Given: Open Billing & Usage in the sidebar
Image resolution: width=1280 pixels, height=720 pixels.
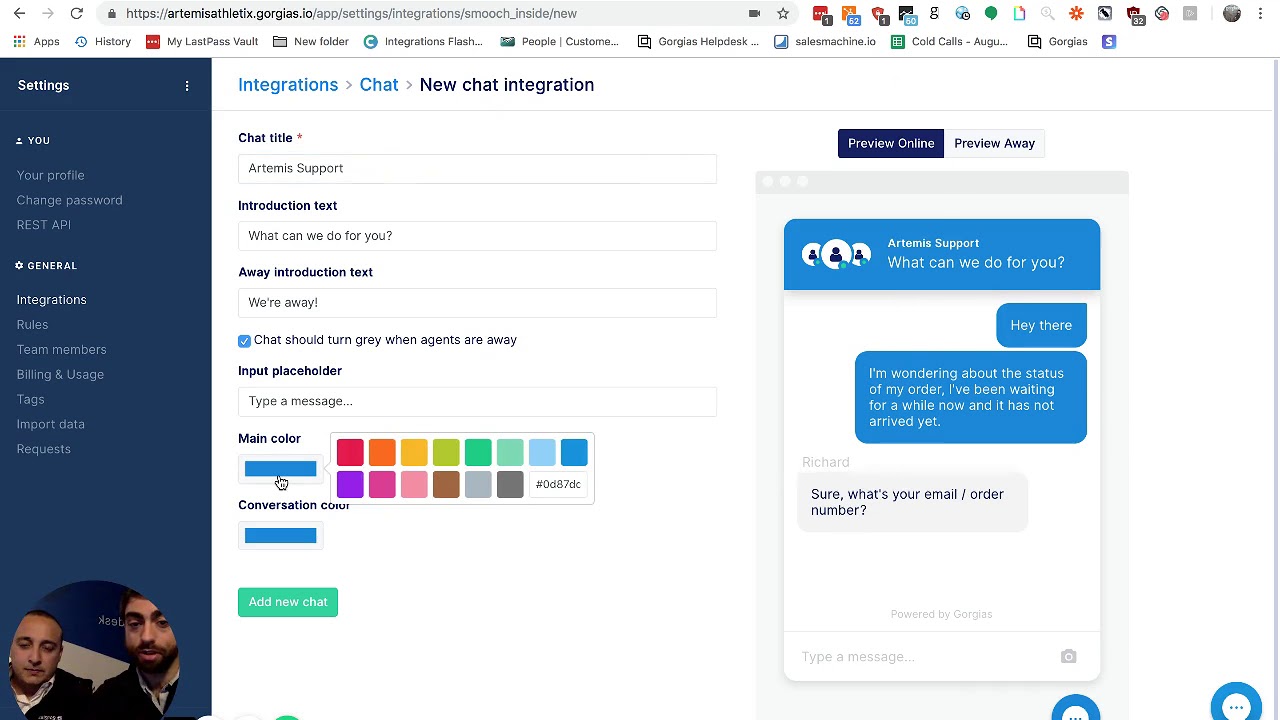Looking at the screenshot, I should (60, 375).
